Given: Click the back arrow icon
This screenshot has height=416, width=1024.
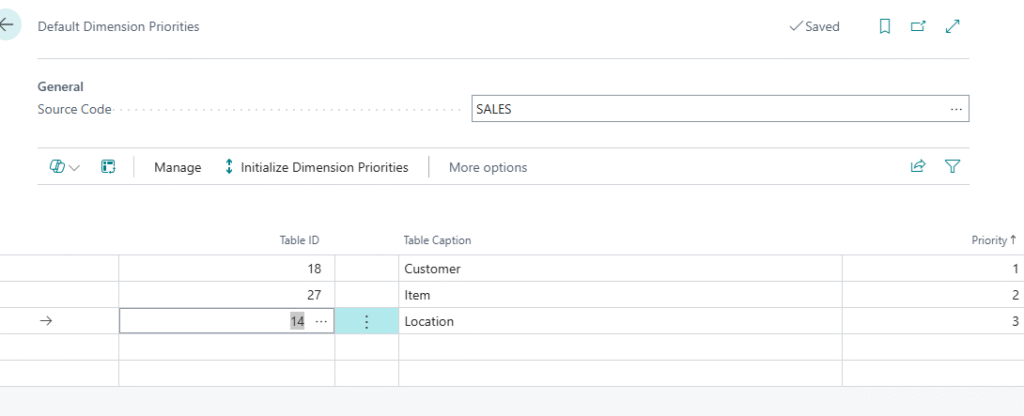Looking at the screenshot, I should click(8, 26).
